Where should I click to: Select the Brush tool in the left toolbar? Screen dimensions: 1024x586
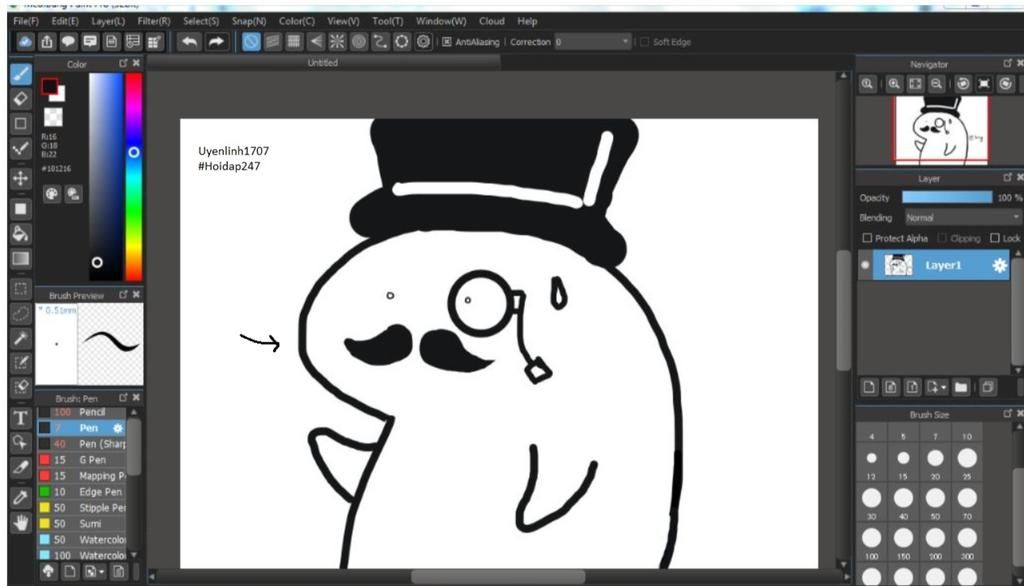(21, 74)
